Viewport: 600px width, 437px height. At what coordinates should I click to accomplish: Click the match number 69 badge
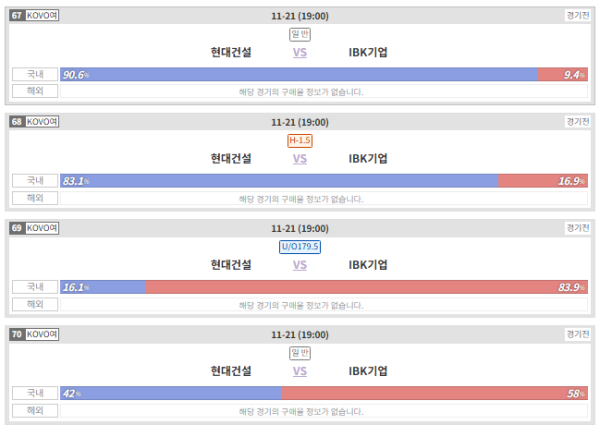point(17,228)
